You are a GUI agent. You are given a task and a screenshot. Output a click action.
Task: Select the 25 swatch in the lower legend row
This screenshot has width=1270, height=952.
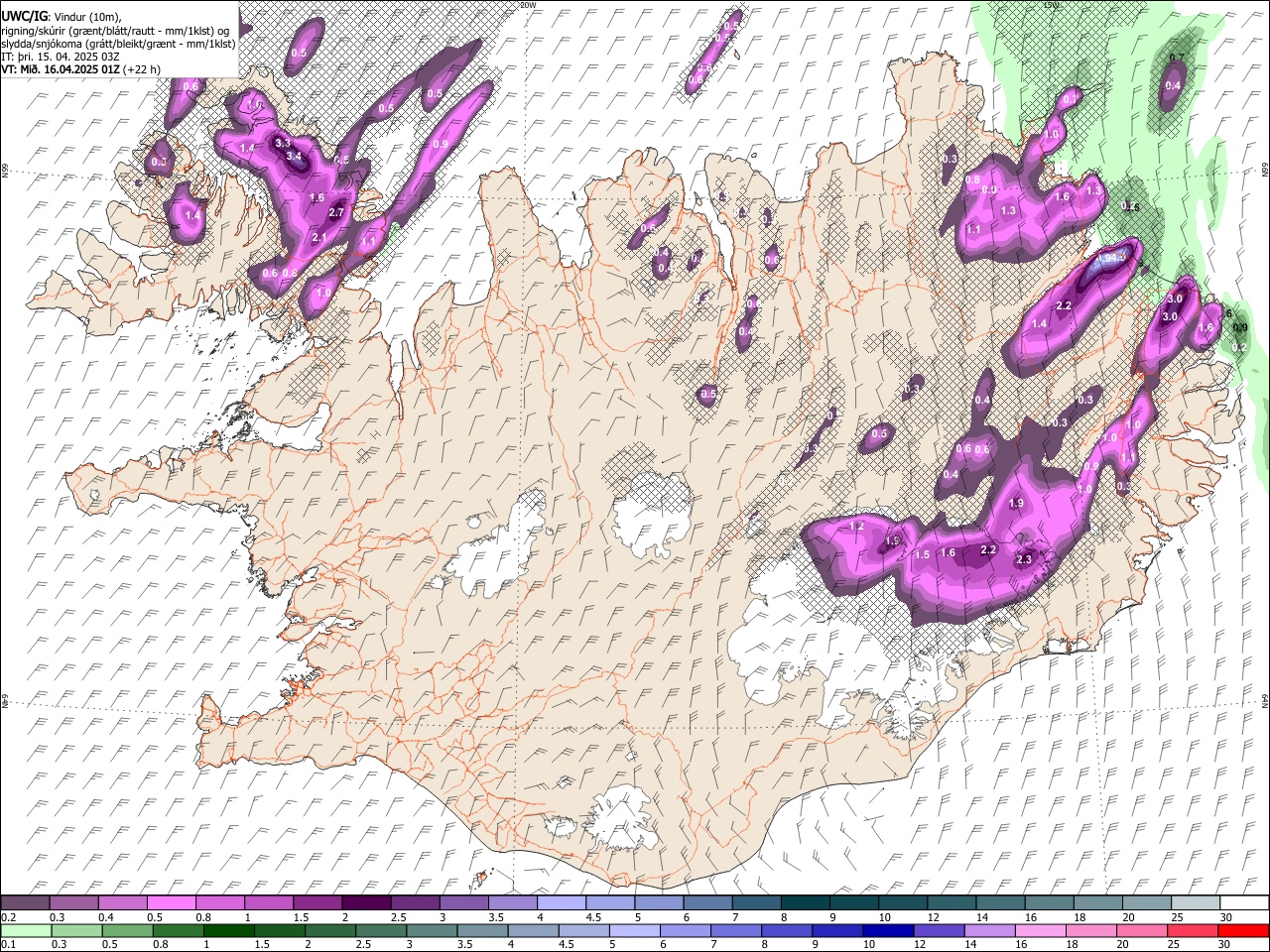coord(1192,930)
